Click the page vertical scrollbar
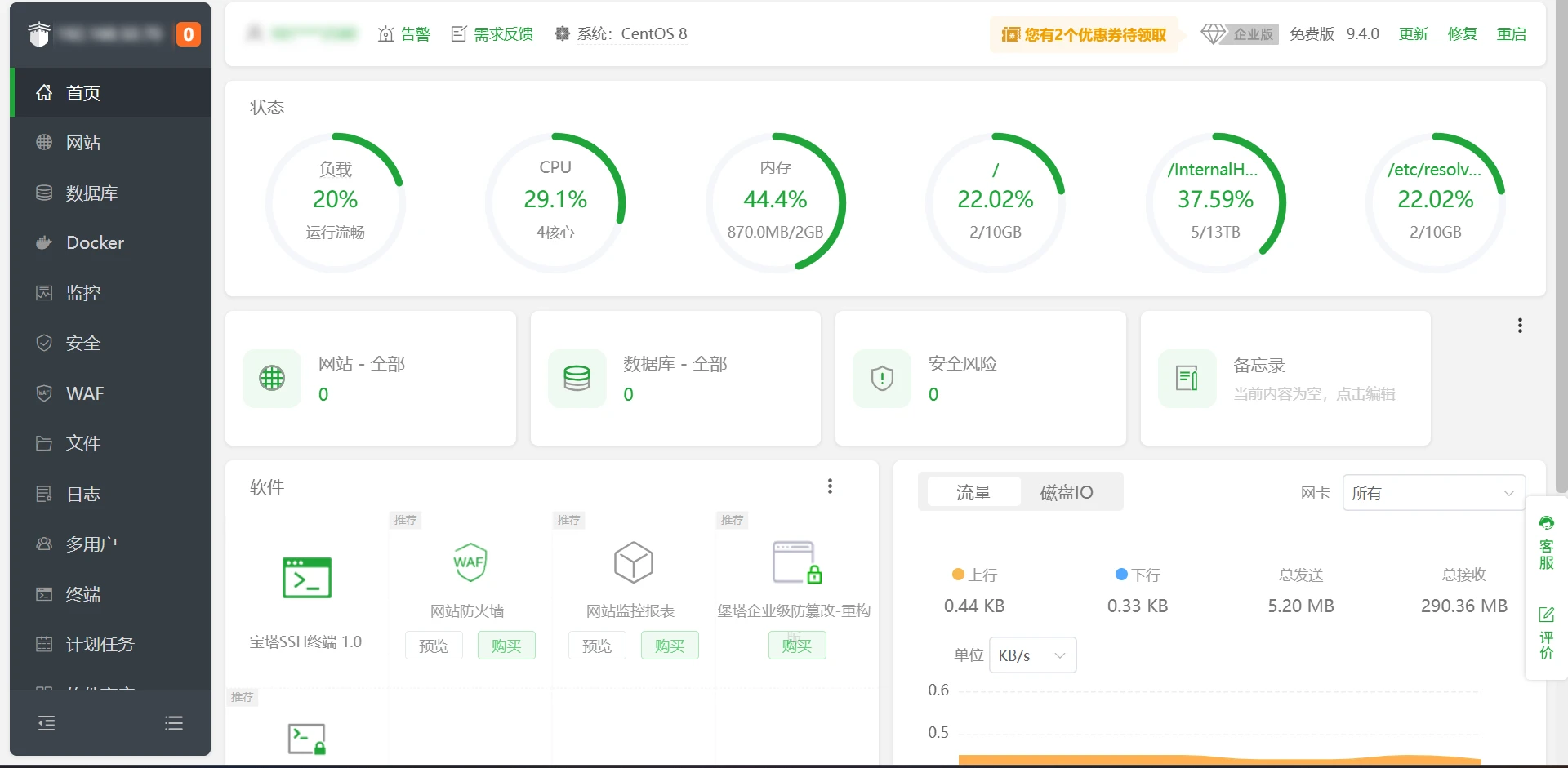Image resolution: width=1568 pixels, height=768 pixels. (x=1561, y=246)
